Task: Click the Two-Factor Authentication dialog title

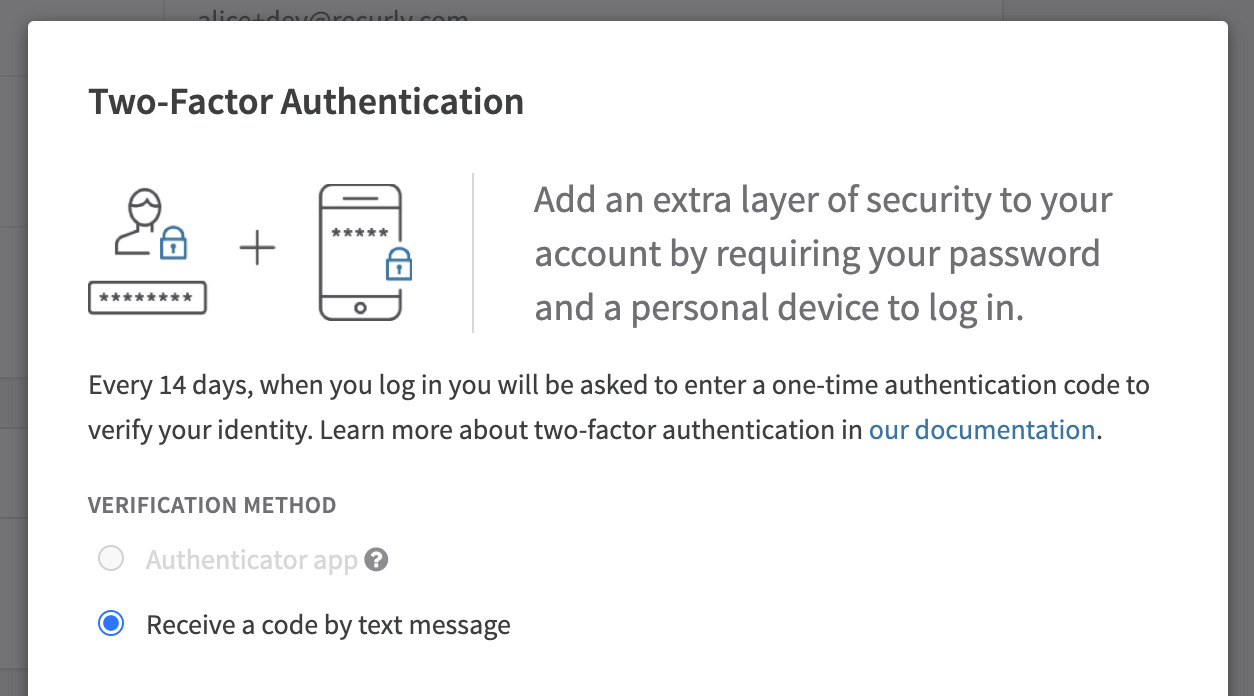Action: (307, 101)
